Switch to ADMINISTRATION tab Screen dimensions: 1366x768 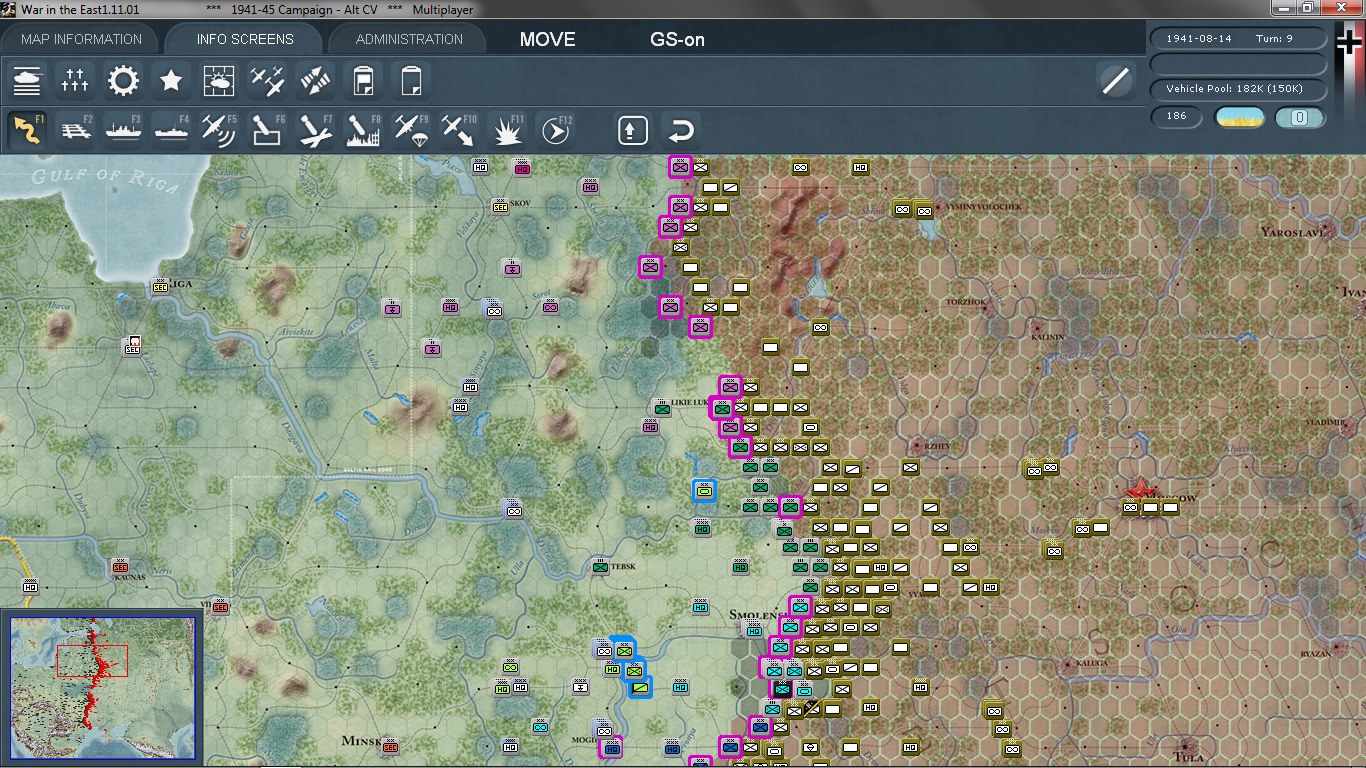pyautogui.click(x=409, y=39)
